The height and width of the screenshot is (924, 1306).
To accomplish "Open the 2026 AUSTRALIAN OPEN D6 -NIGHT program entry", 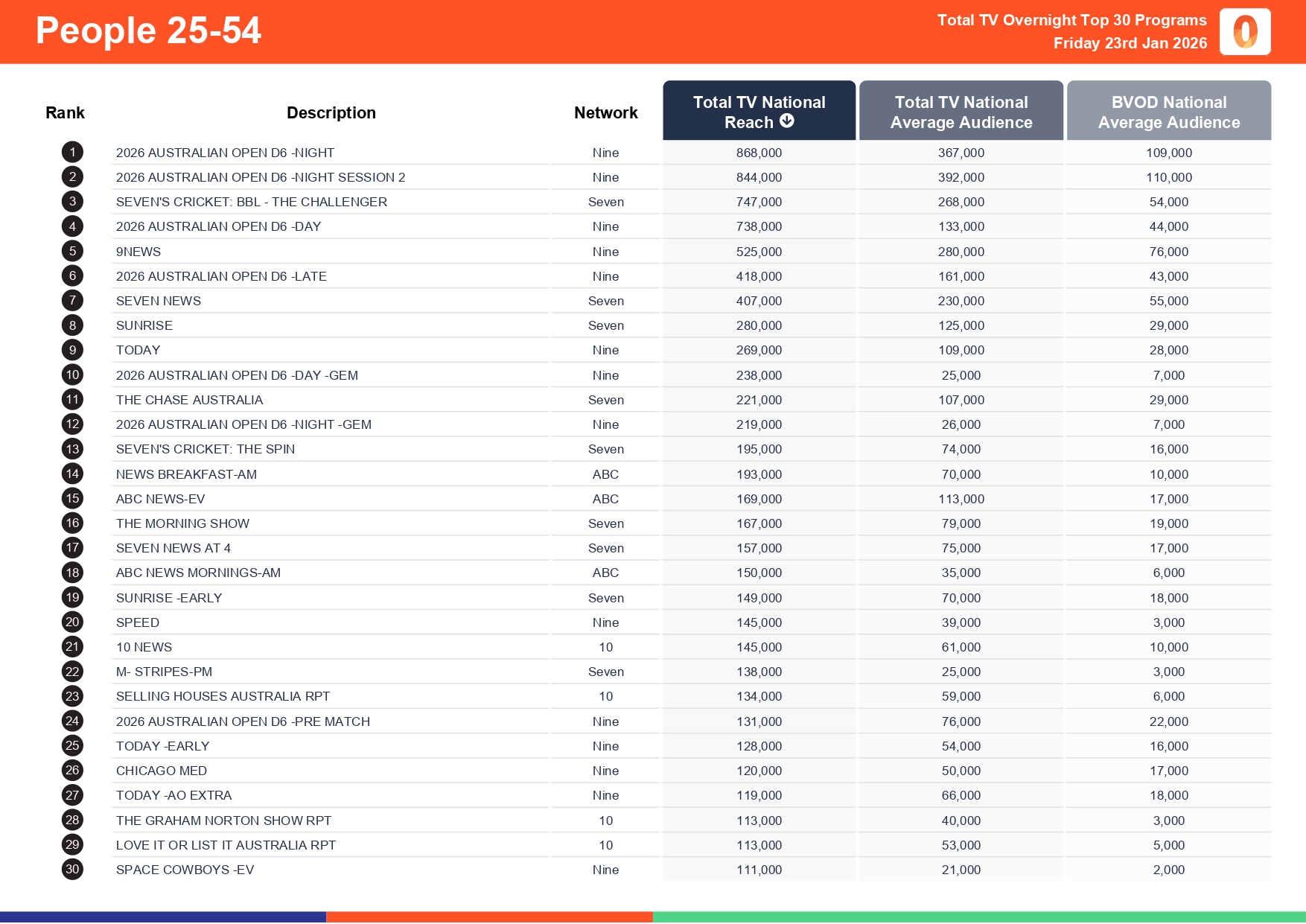I will 225,152.
